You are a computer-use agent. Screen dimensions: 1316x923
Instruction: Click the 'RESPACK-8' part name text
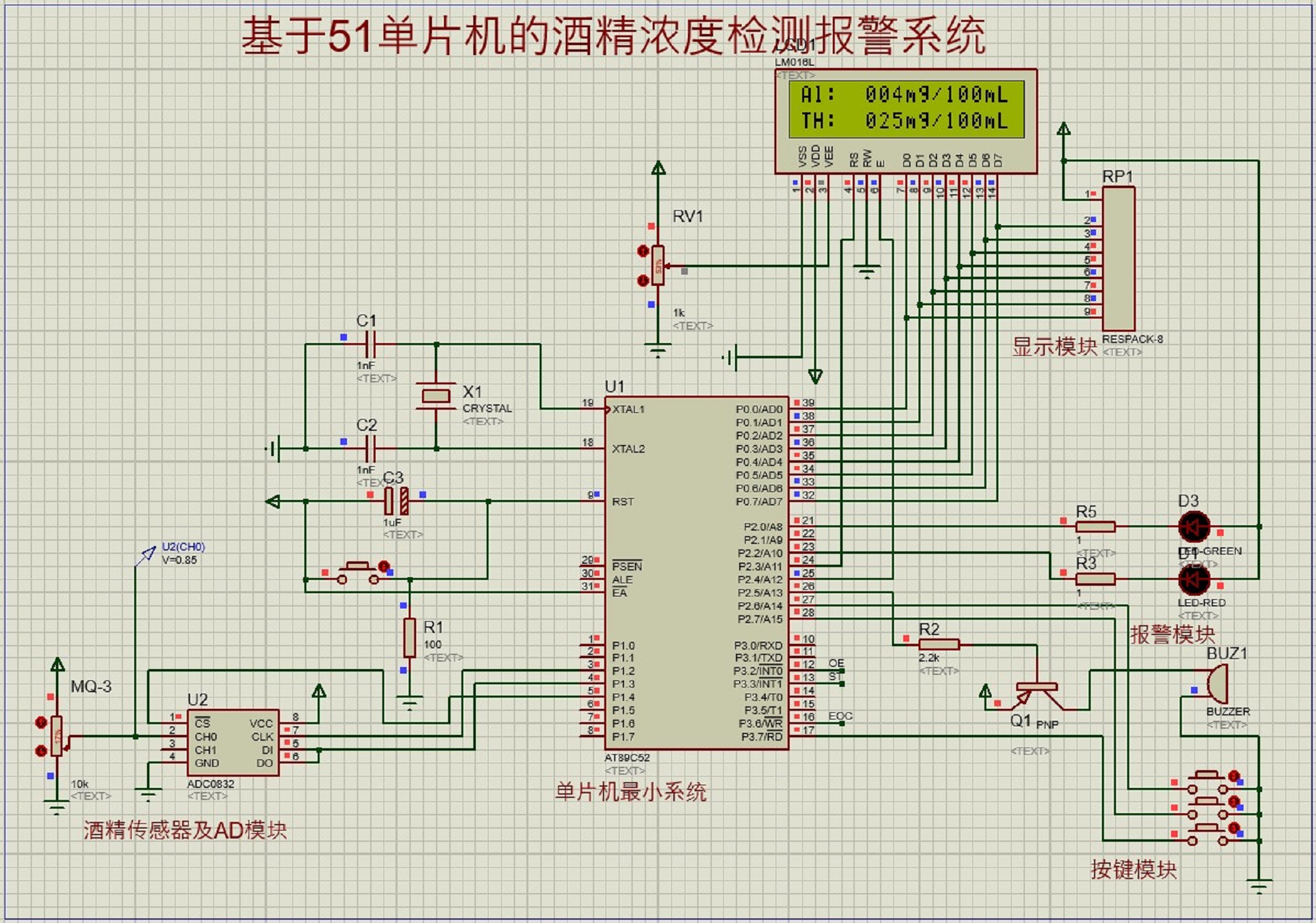[x=1133, y=339]
